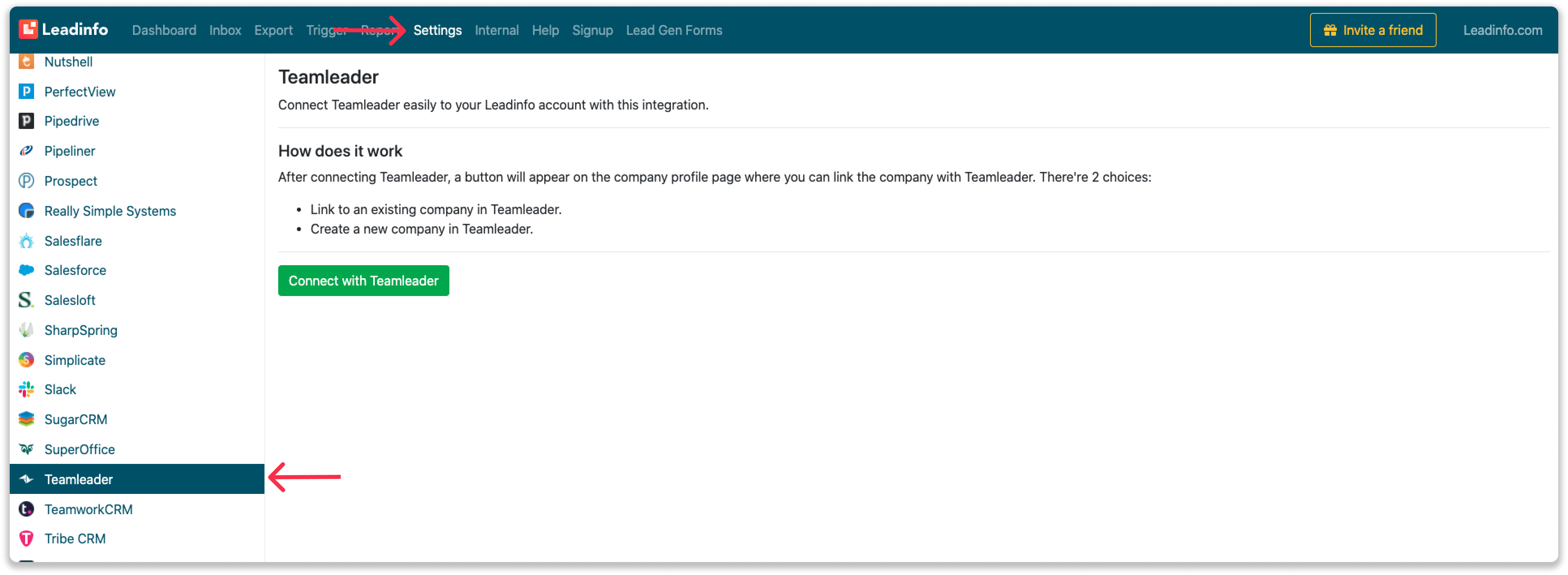Go to Settings in the top navigation
This screenshot has width=1568, height=575.
438,30
